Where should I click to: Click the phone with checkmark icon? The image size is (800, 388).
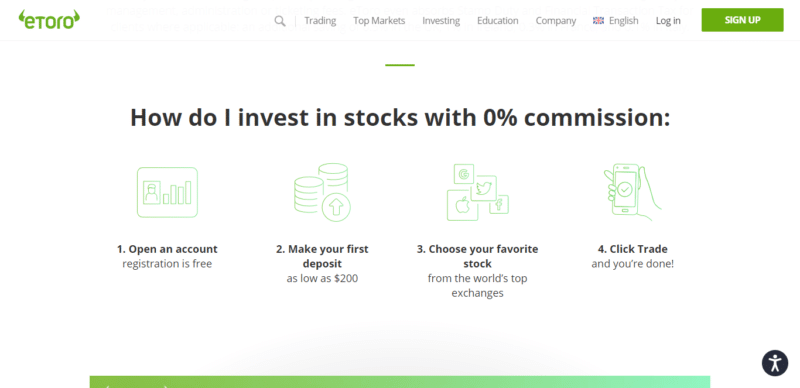(x=632, y=192)
